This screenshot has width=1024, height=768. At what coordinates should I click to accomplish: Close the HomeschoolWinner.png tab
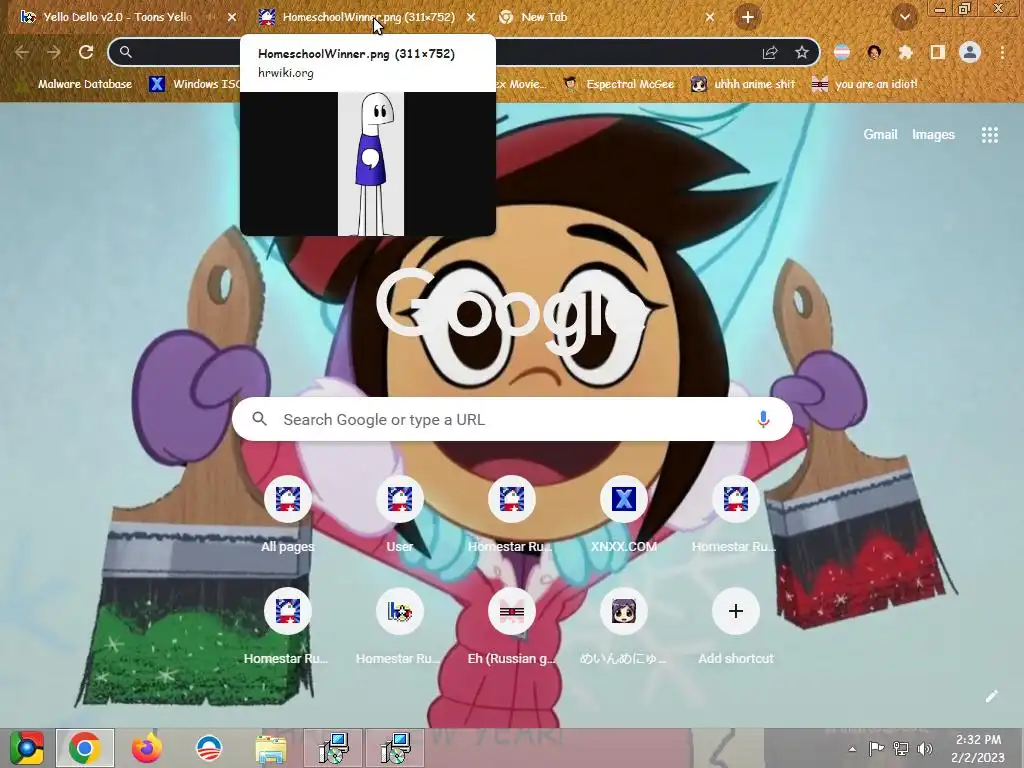coord(471,18)
